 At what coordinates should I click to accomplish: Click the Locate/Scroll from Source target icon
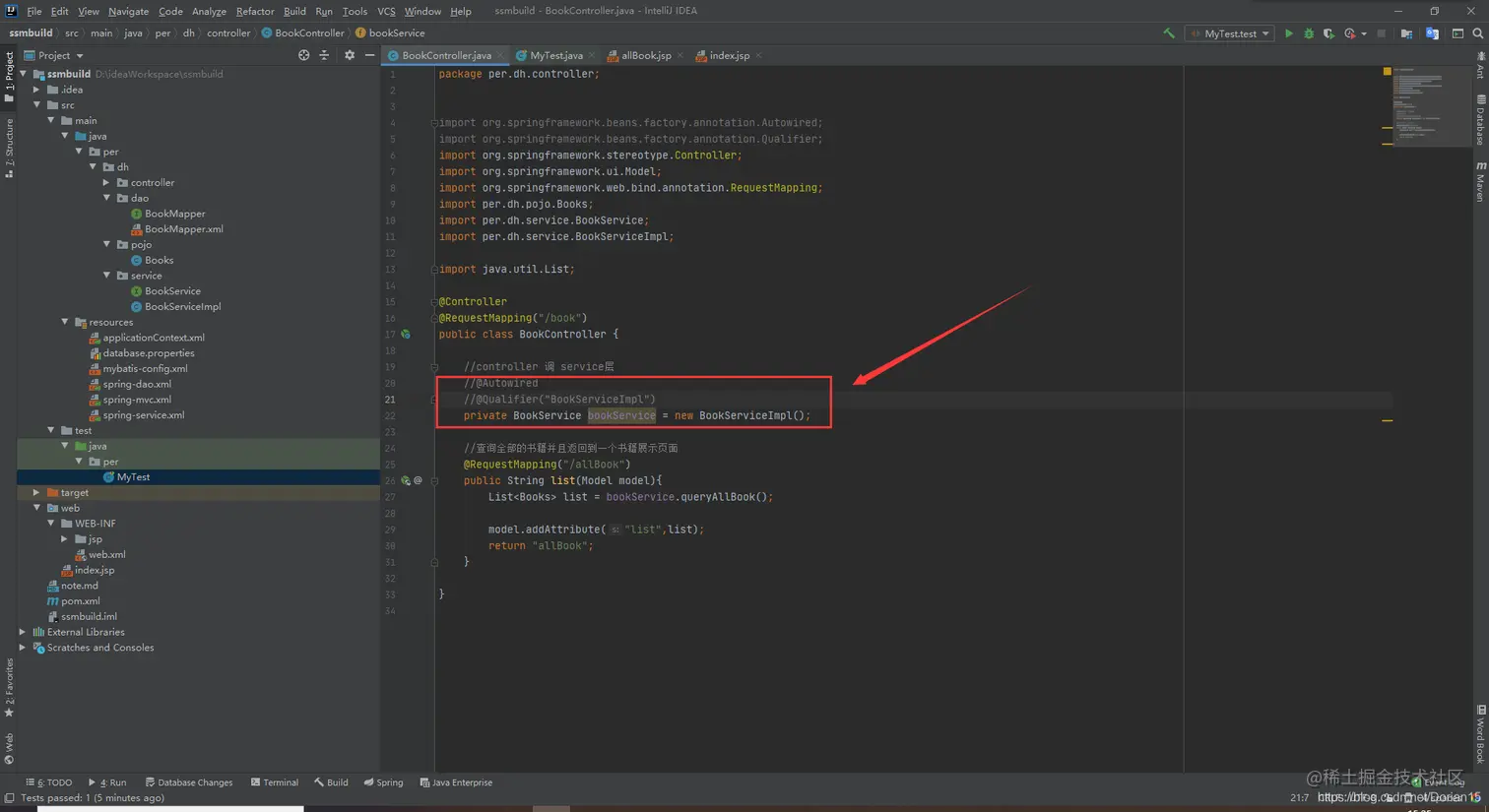(x=303, y=56)
